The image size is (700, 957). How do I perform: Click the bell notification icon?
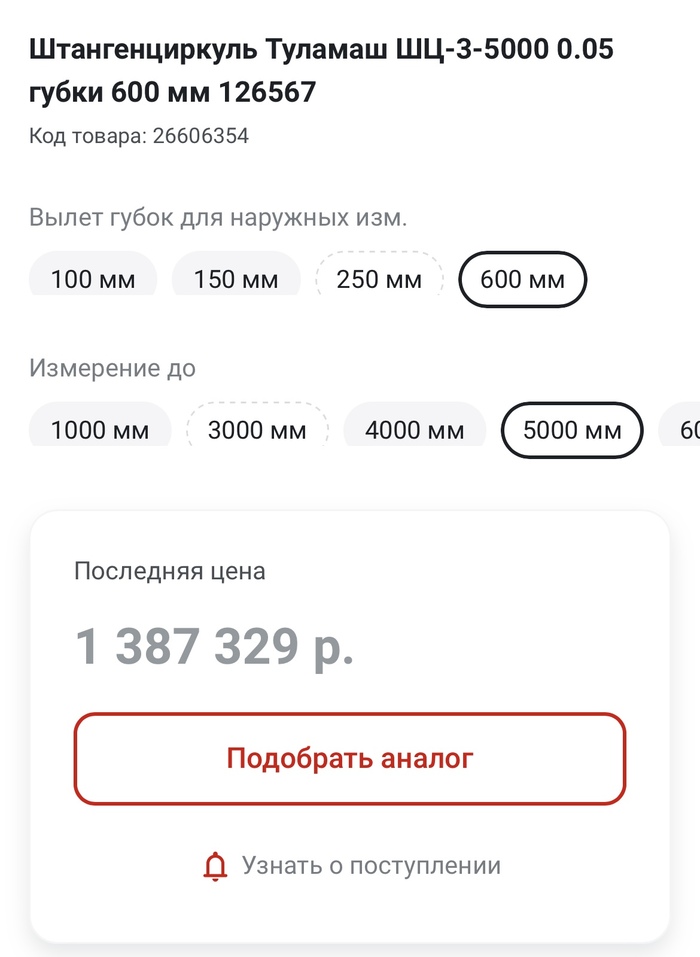[x=215, y=866]
